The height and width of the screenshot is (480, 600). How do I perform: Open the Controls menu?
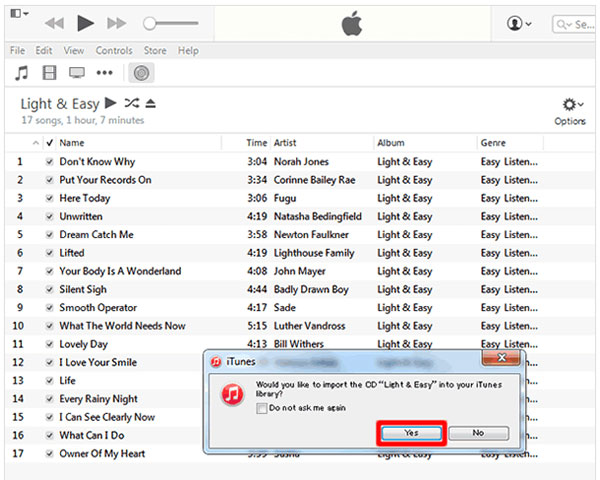tap(114, 51)
